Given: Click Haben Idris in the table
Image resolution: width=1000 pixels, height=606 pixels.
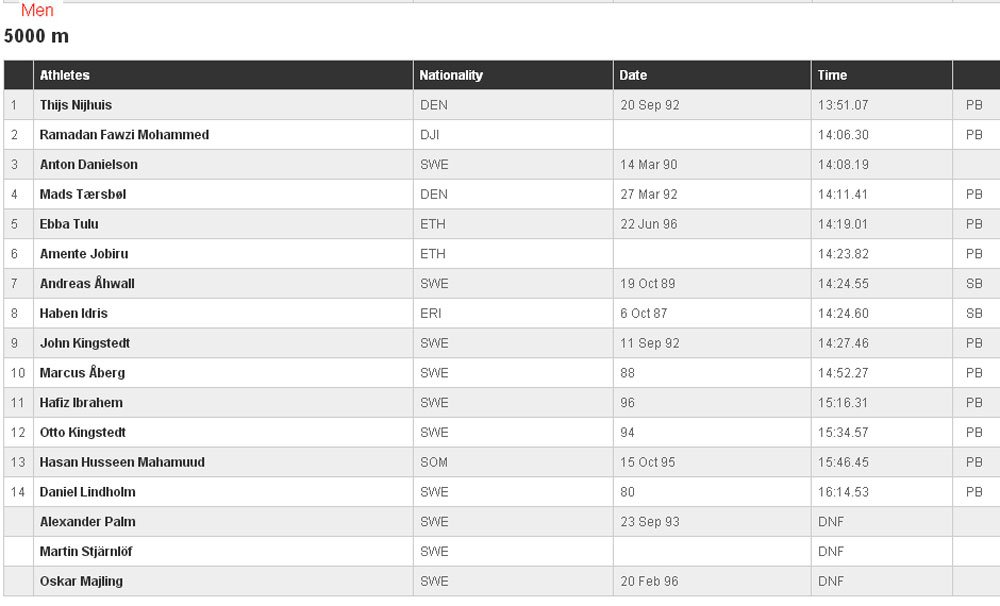Looking at the screenshot, I should click(x=73, y=313).
